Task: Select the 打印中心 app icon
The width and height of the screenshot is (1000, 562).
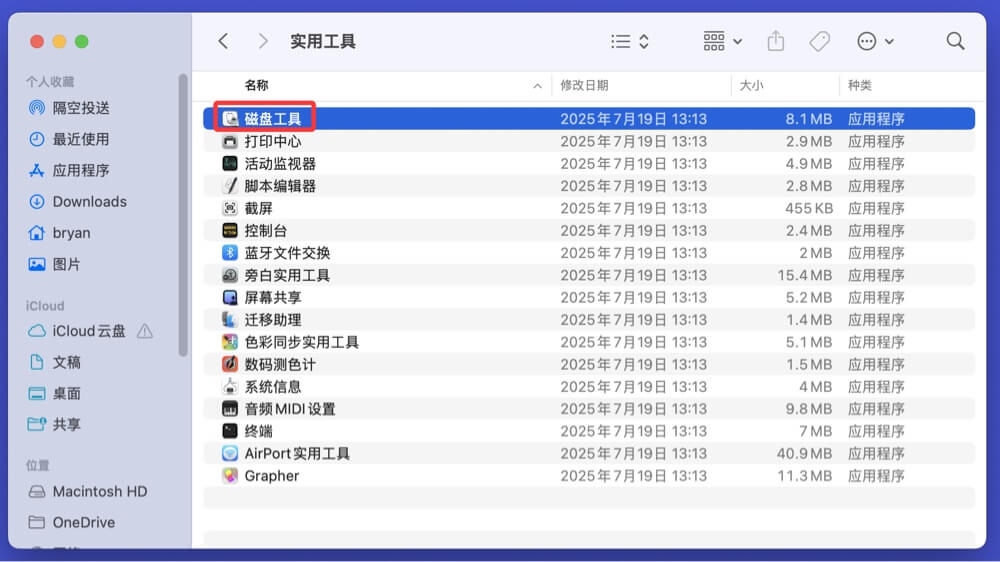Action: coord(230,141)
